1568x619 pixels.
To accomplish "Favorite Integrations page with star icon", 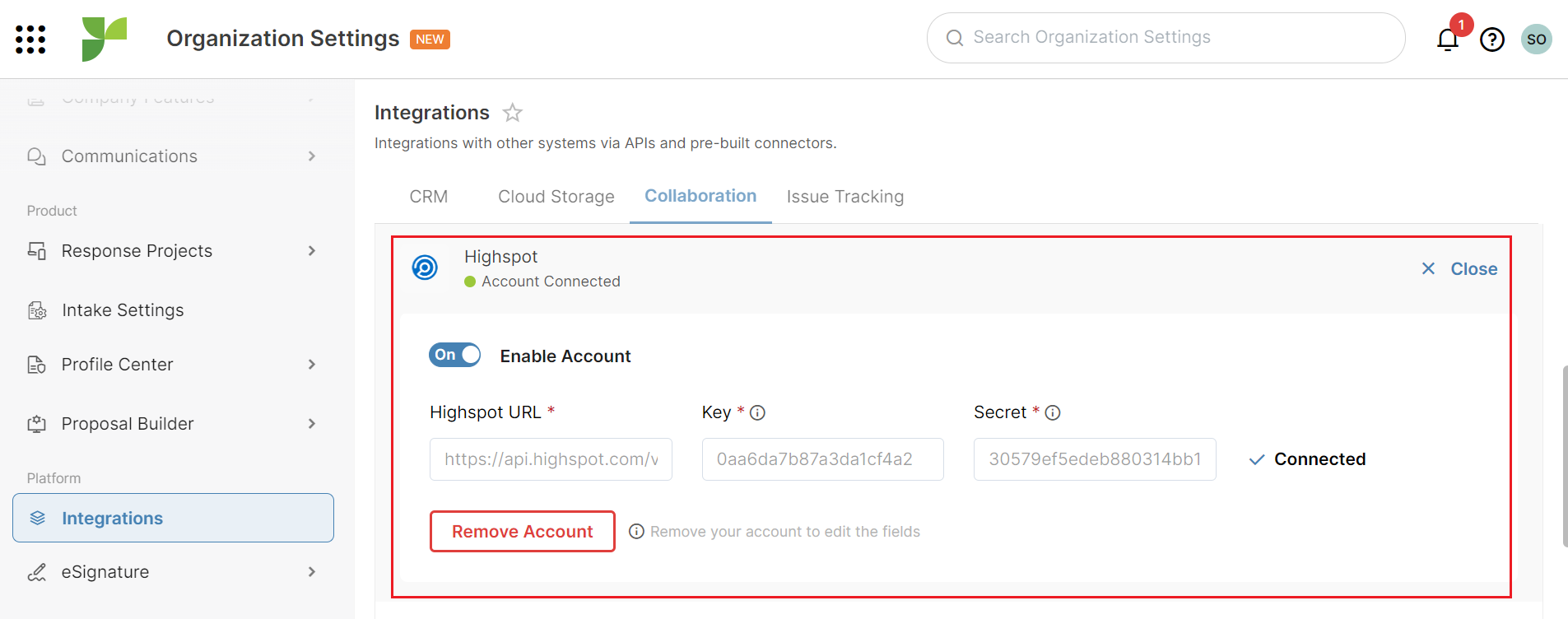I will point(513,113).
